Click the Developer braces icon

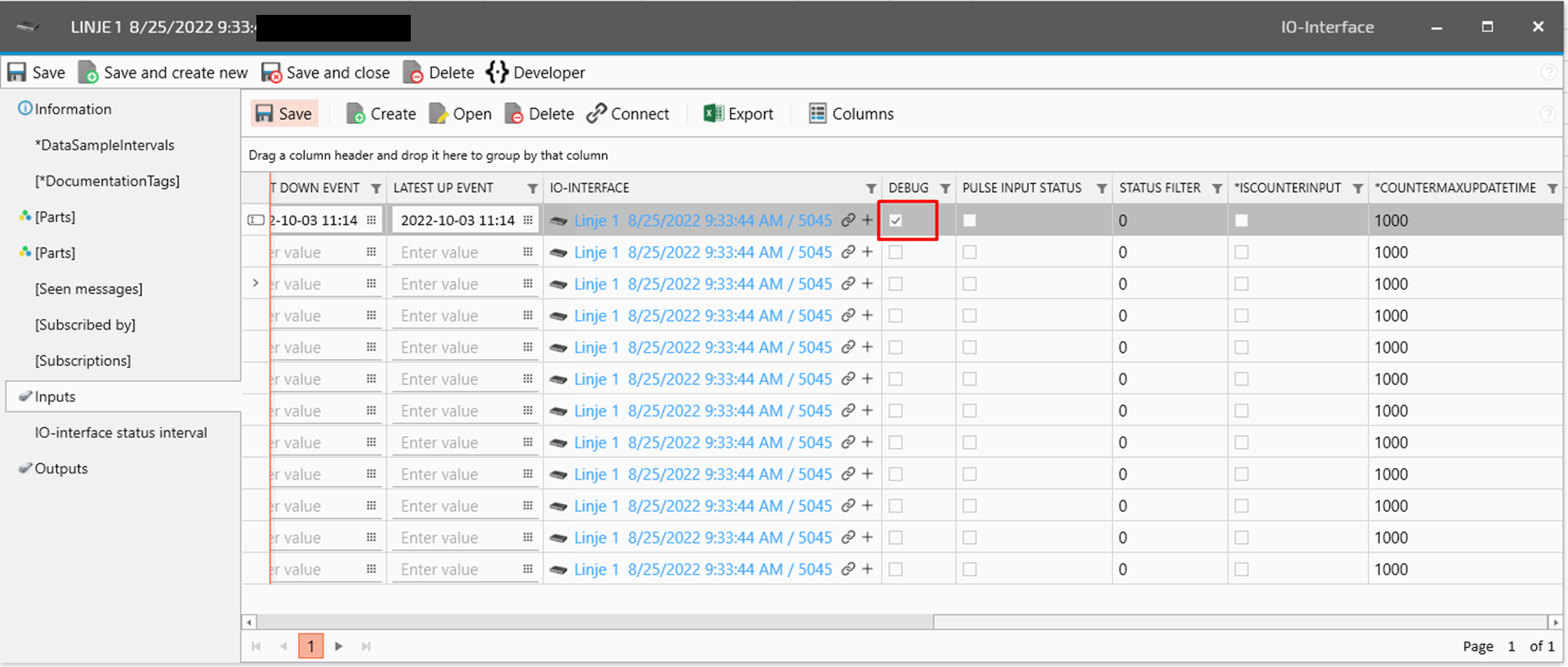click(496, 72)
